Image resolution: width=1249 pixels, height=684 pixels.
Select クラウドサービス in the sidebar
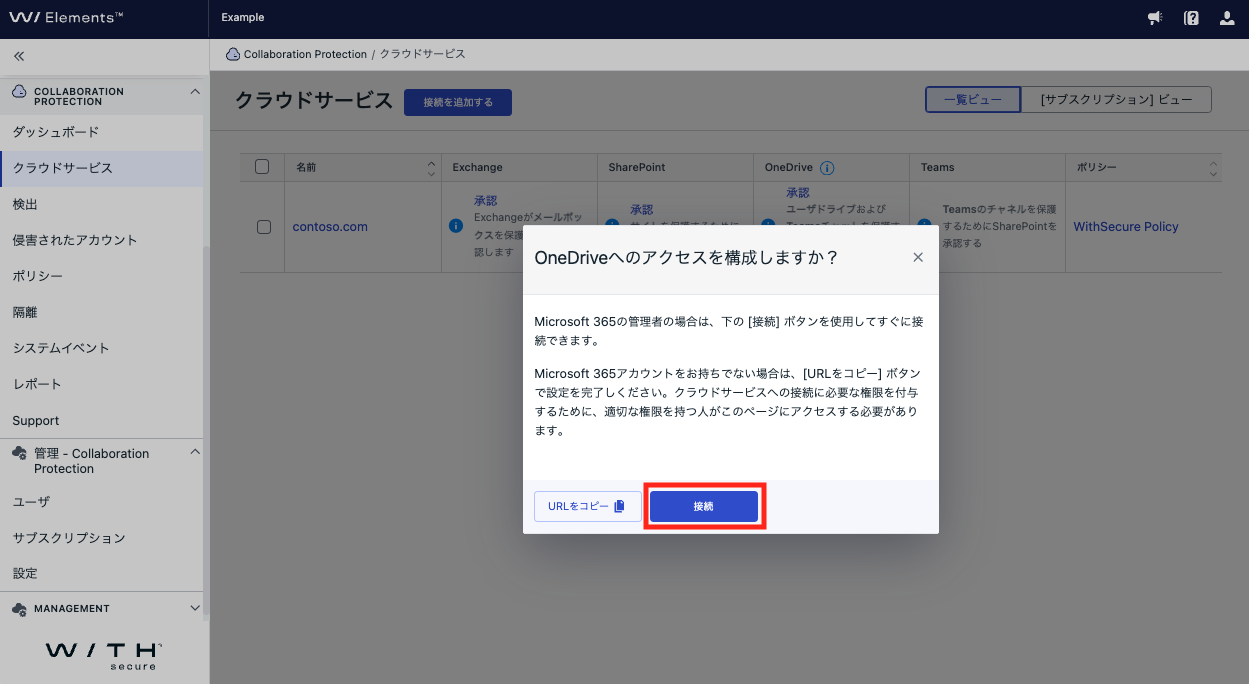click(101, 168)
